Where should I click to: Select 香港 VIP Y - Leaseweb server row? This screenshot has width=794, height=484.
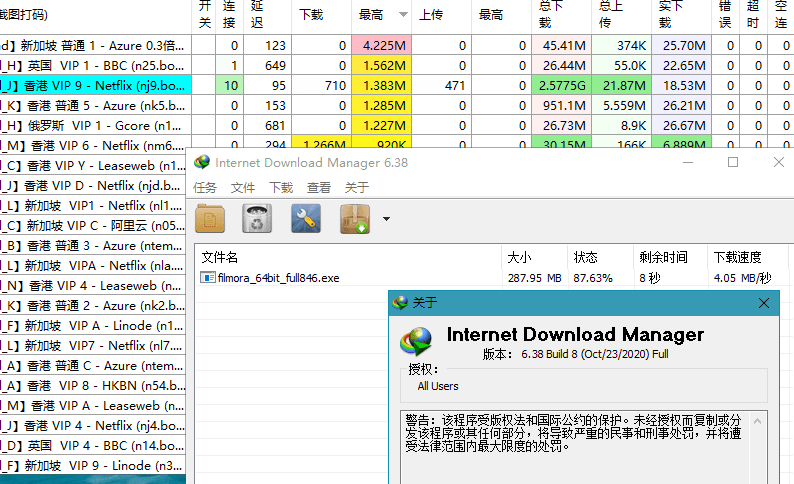[x=93, y=166]
